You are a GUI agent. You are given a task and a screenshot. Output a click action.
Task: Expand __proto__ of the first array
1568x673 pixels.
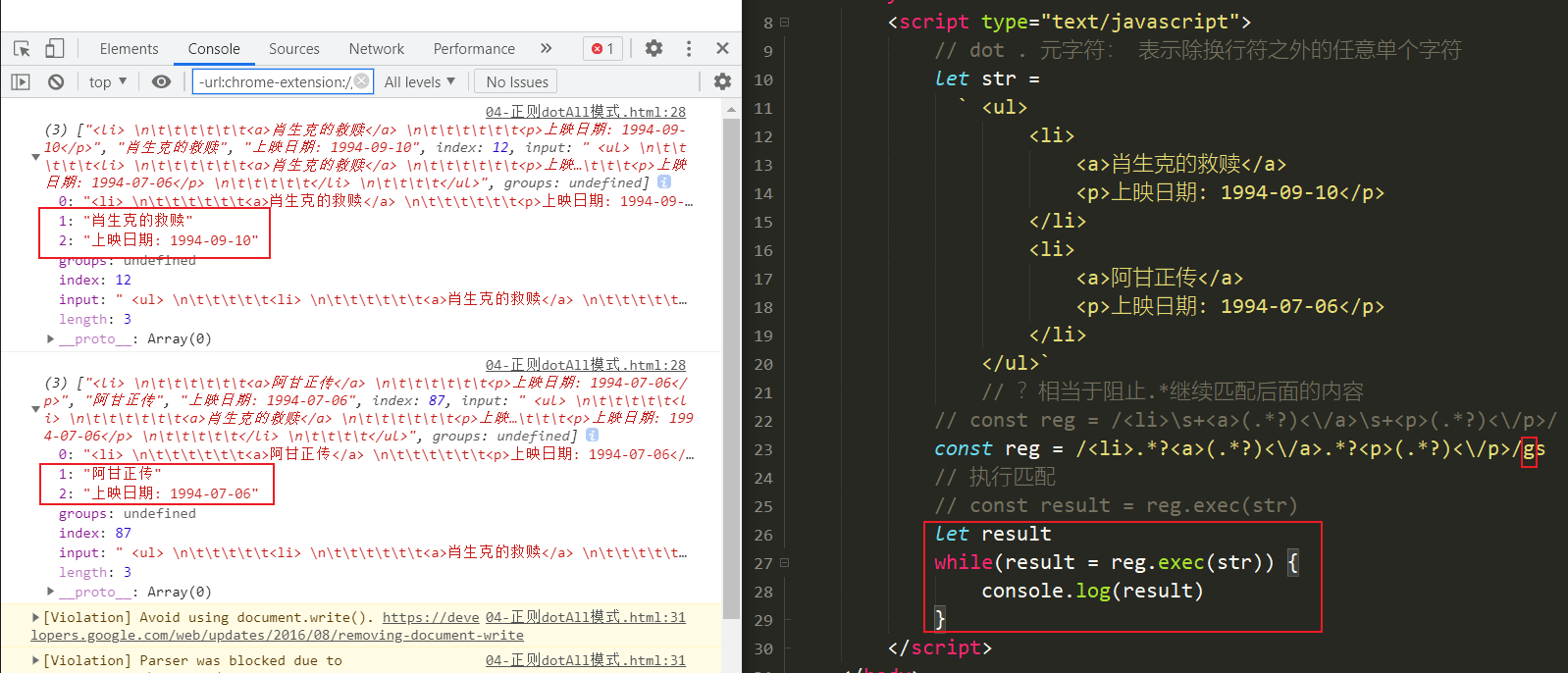pyautogui.click(x=51, y=338)
